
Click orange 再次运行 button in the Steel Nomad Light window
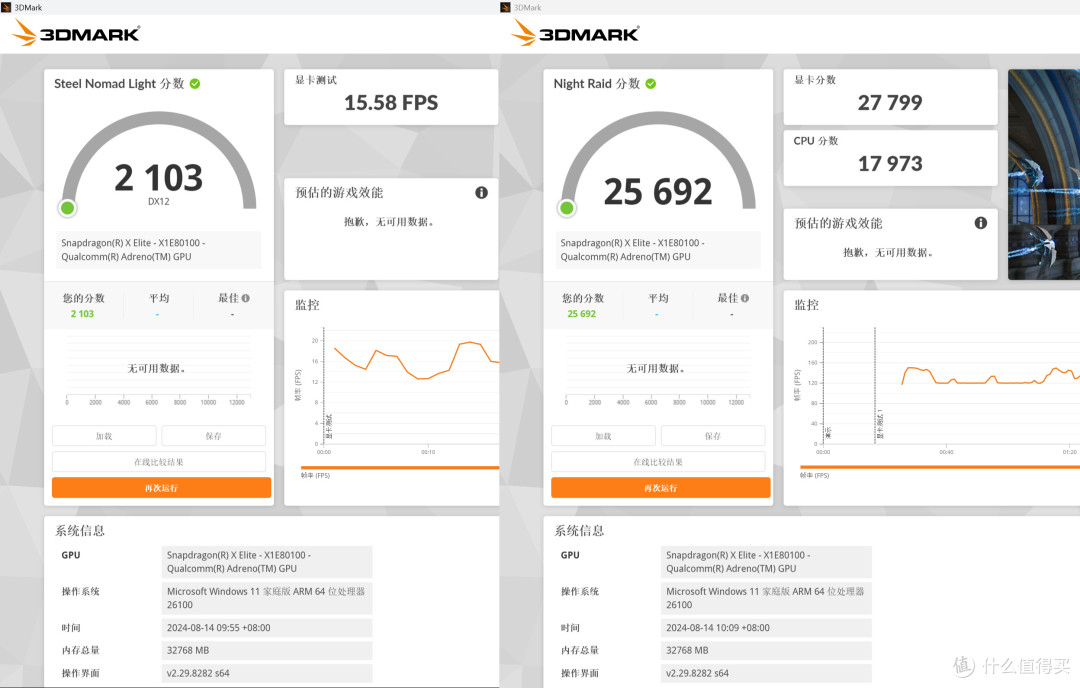[x=161, y=488]
